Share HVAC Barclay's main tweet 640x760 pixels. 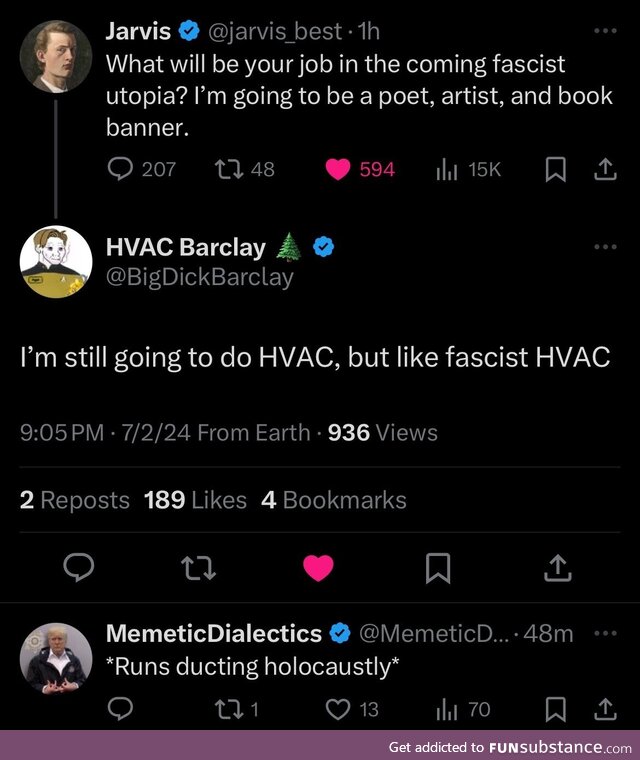coord(556,568)
